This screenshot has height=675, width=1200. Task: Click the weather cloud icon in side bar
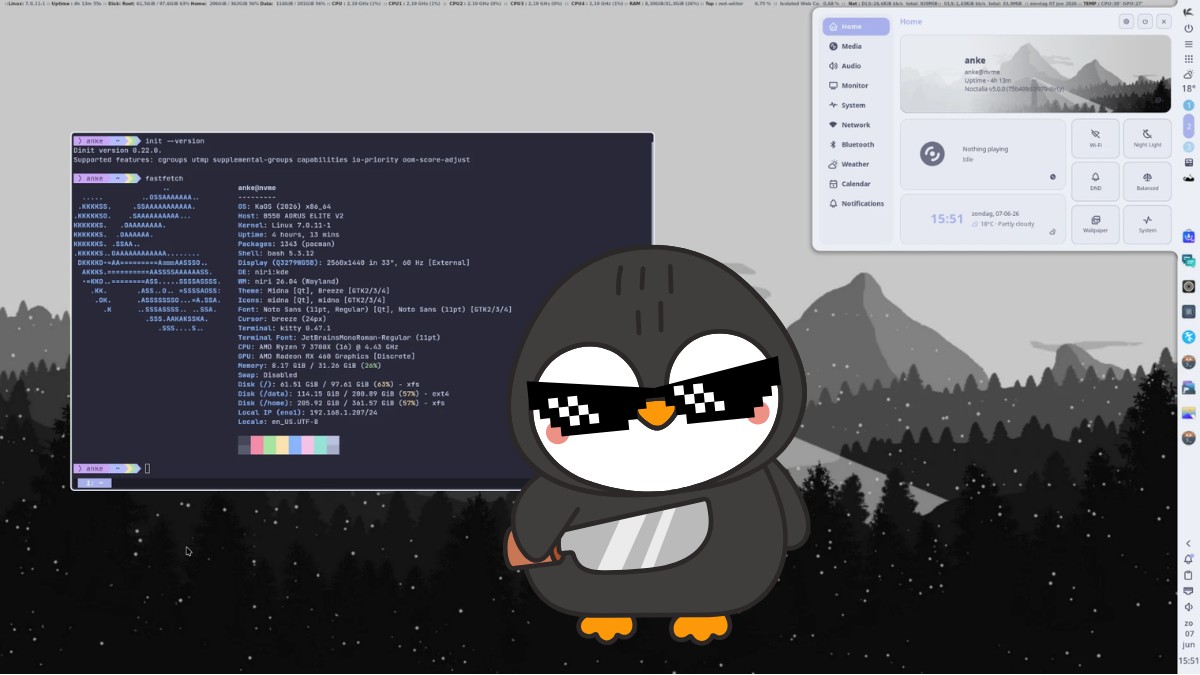1188,74
